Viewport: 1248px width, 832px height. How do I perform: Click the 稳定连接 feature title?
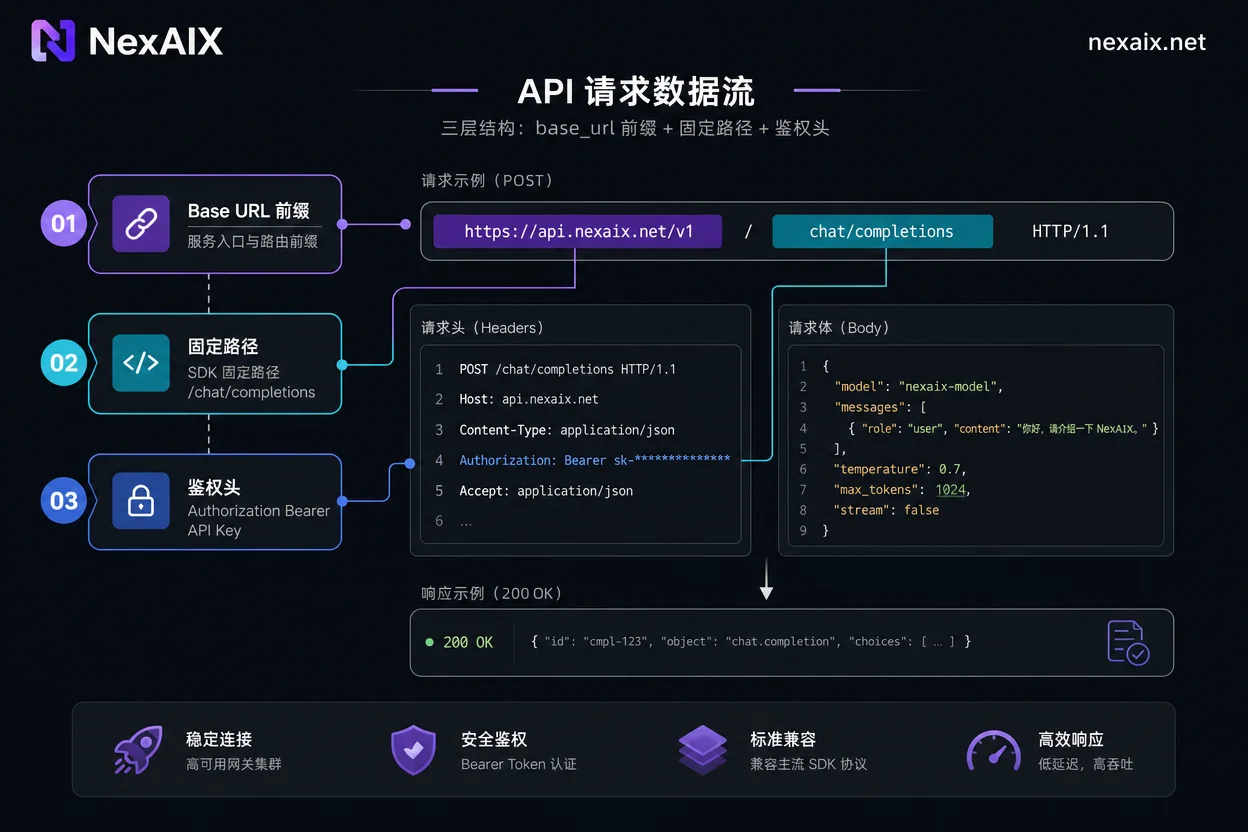click(x=219, y=739)
